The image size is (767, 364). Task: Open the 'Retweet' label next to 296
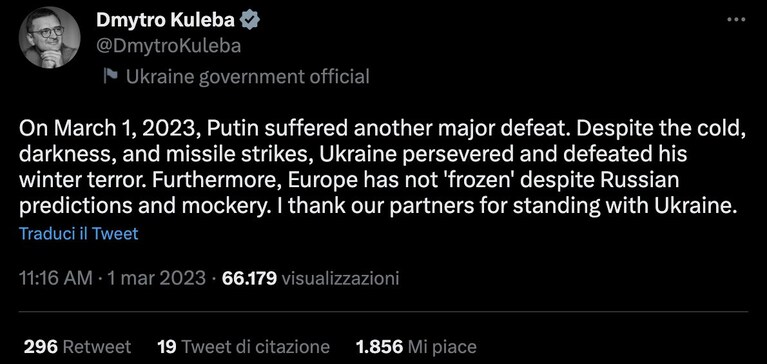(97, 347)
